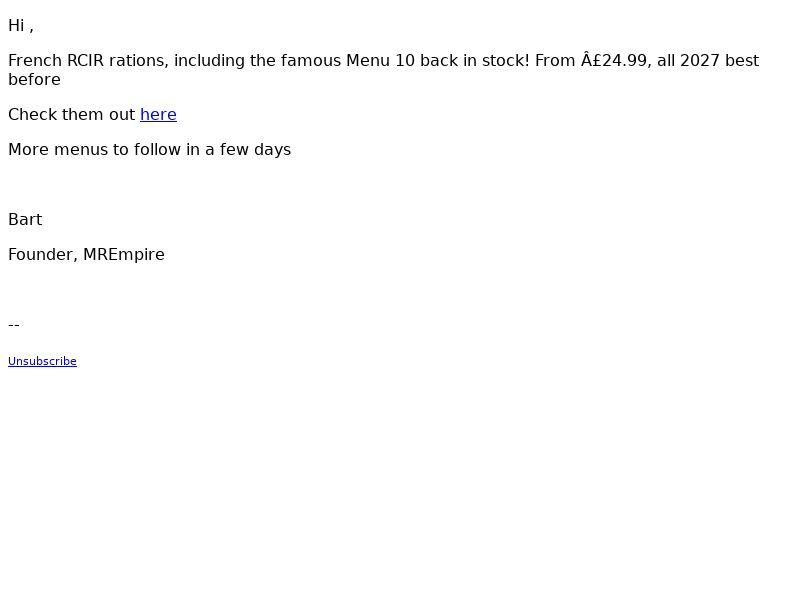The height and width of the screenshot is (600, 800).
Task: Click the word 'From' before the price
Action: click(x=556, y=61)
